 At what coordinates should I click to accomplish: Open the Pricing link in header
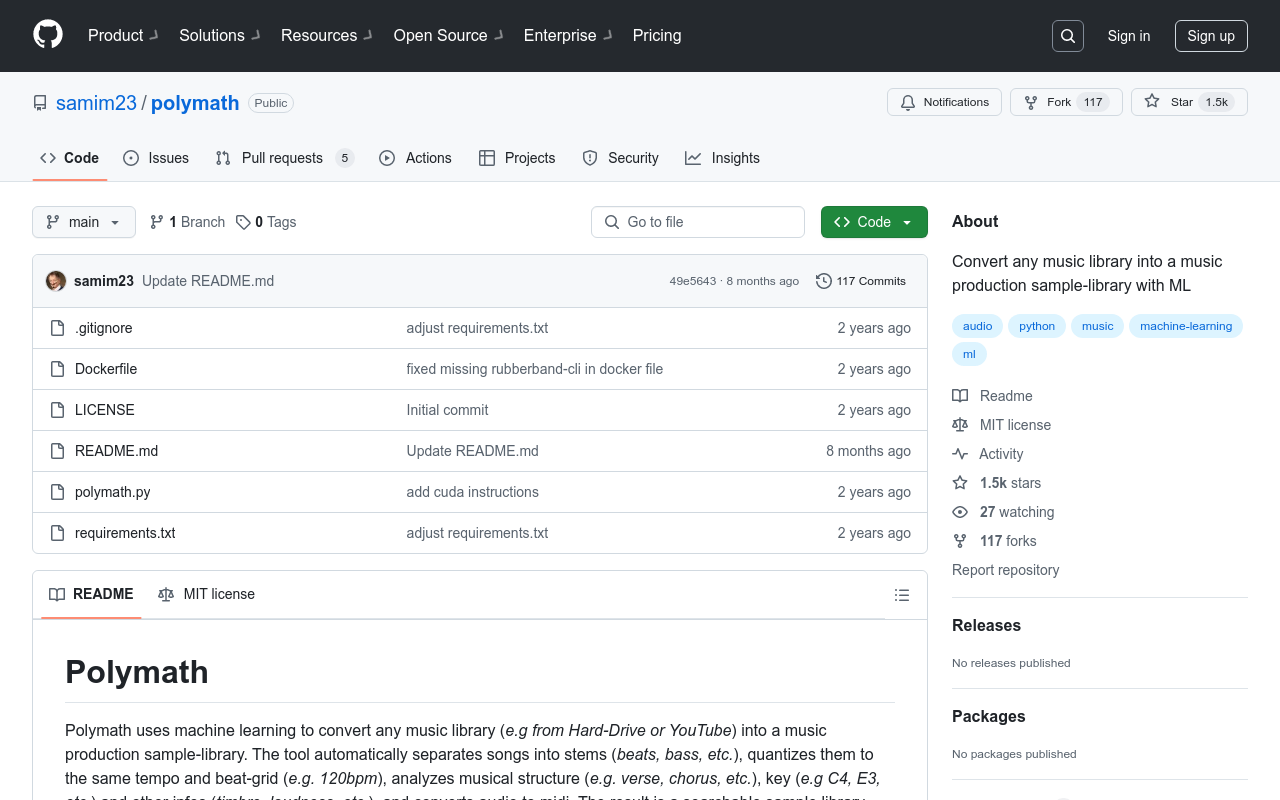657,35
